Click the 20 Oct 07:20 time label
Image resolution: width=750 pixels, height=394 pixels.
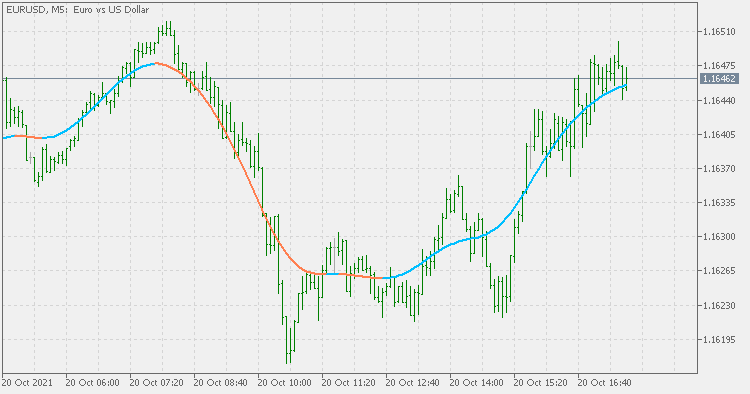coord(156,383)
